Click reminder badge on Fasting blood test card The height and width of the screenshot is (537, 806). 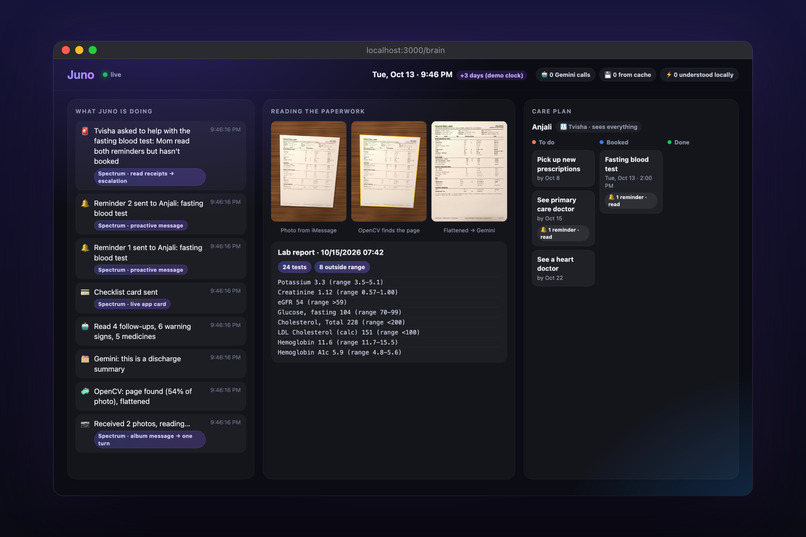[x=631, y=200]
